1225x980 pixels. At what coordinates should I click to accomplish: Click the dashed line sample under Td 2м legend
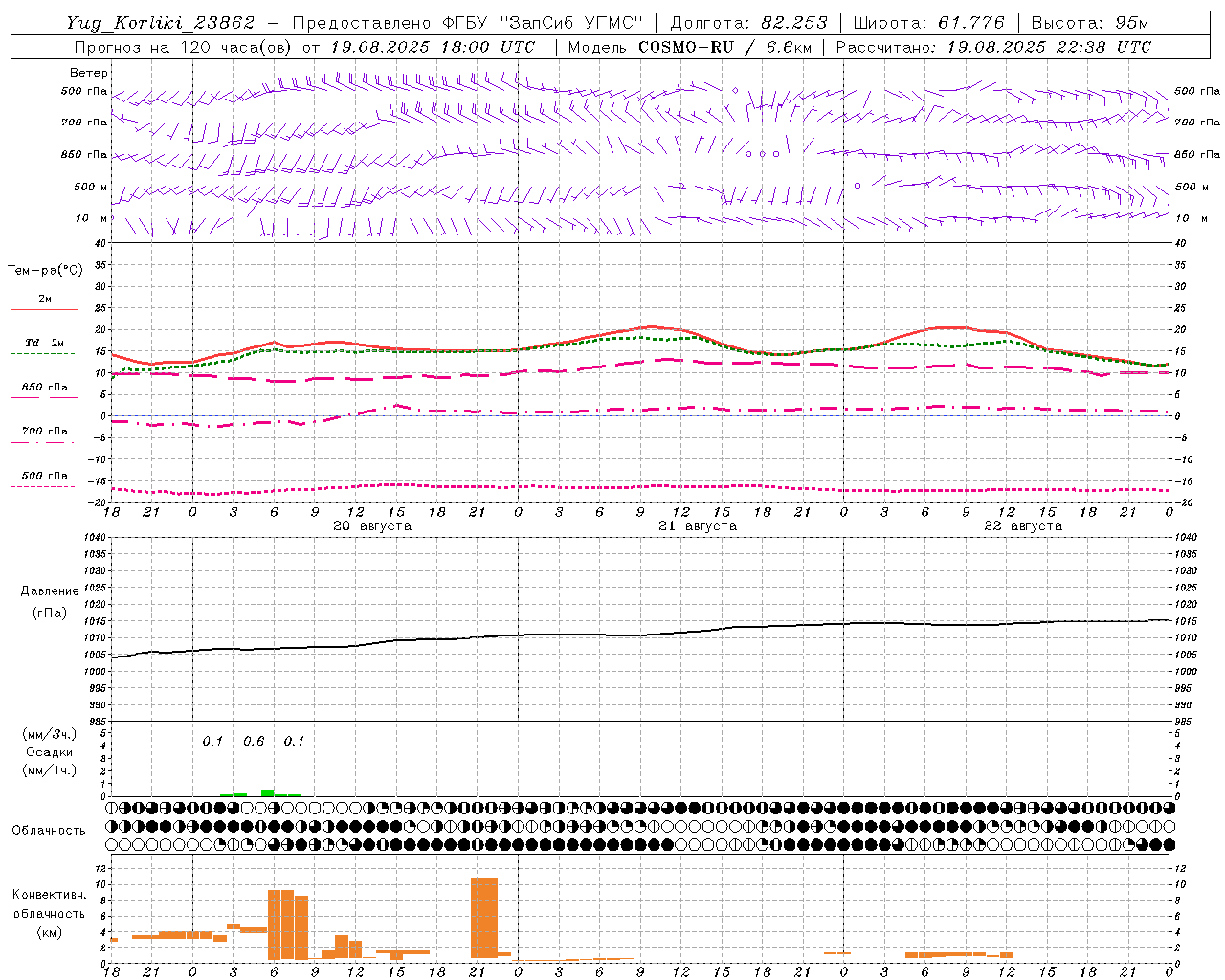click(43, 354)
